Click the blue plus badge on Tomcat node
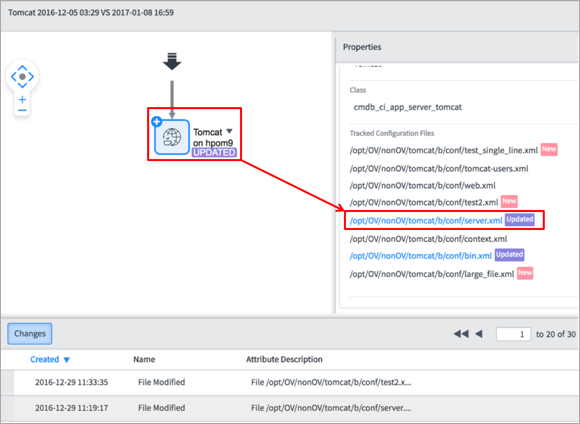This screenshot has height=424, width=580. [156, 121]
